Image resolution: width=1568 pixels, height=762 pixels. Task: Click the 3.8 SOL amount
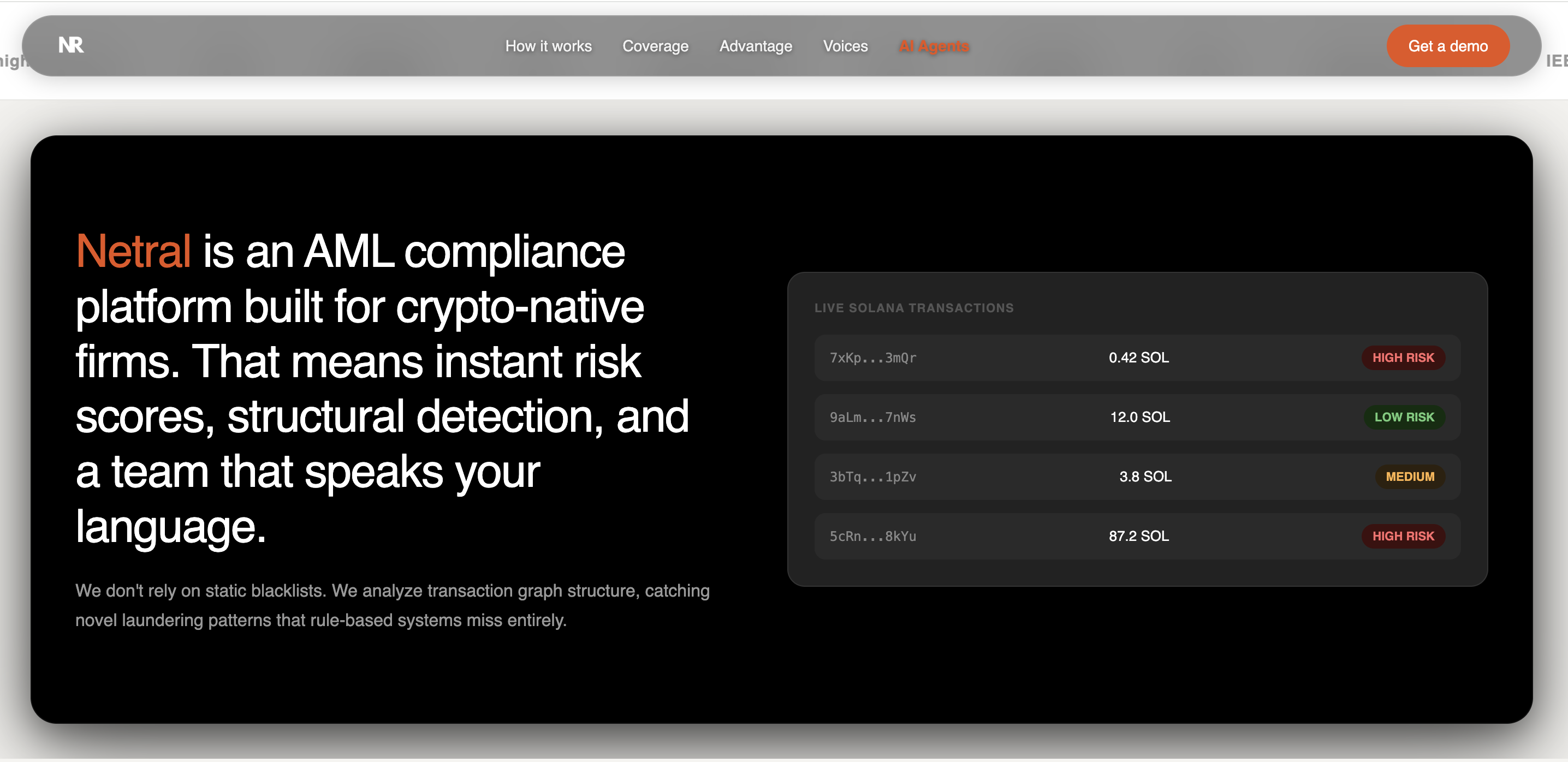(x=1145, y=477)
